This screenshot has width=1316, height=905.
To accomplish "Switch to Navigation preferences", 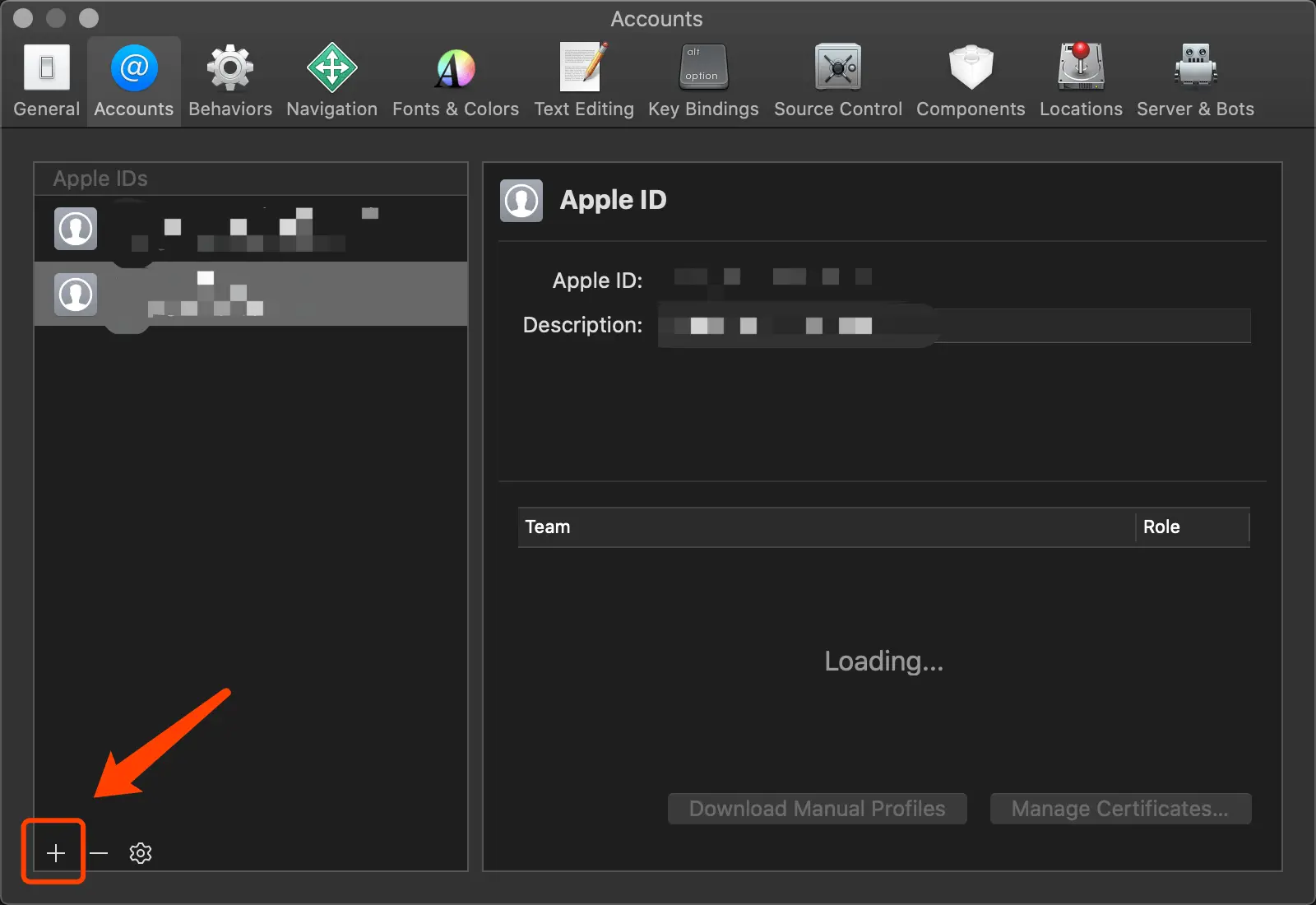I will 332,81.
